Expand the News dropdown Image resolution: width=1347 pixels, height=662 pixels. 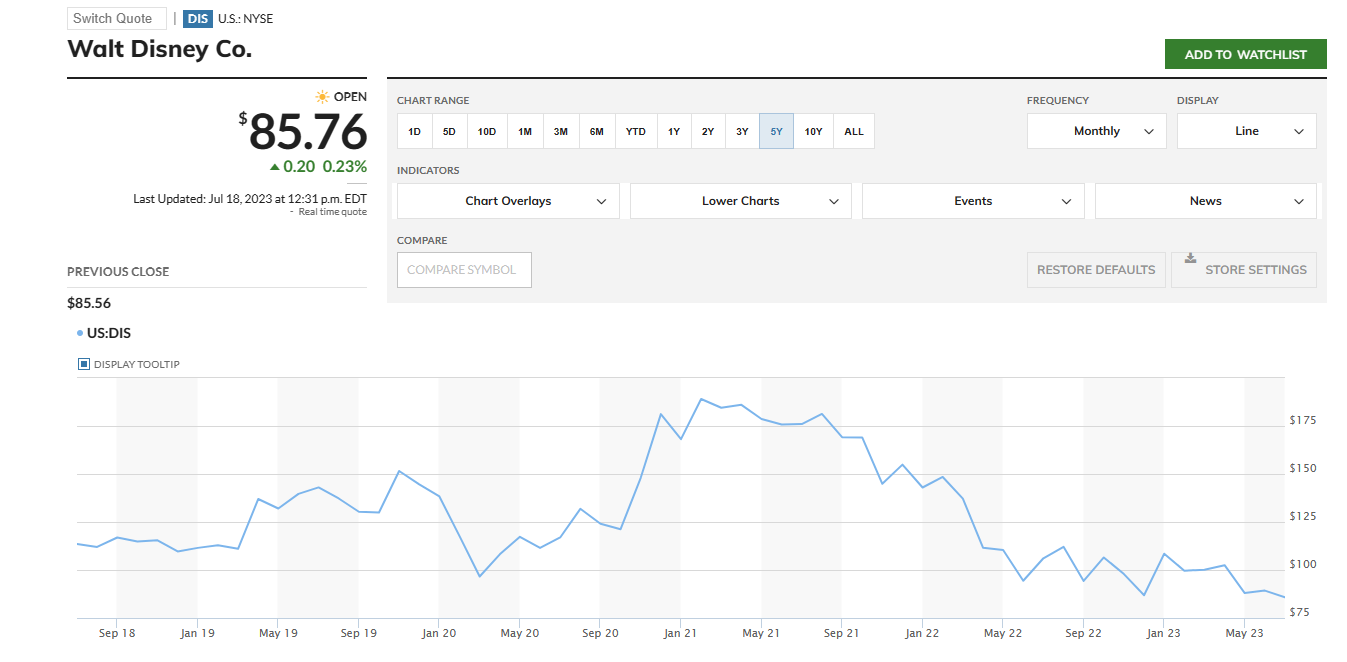(x=1205, y=201)
